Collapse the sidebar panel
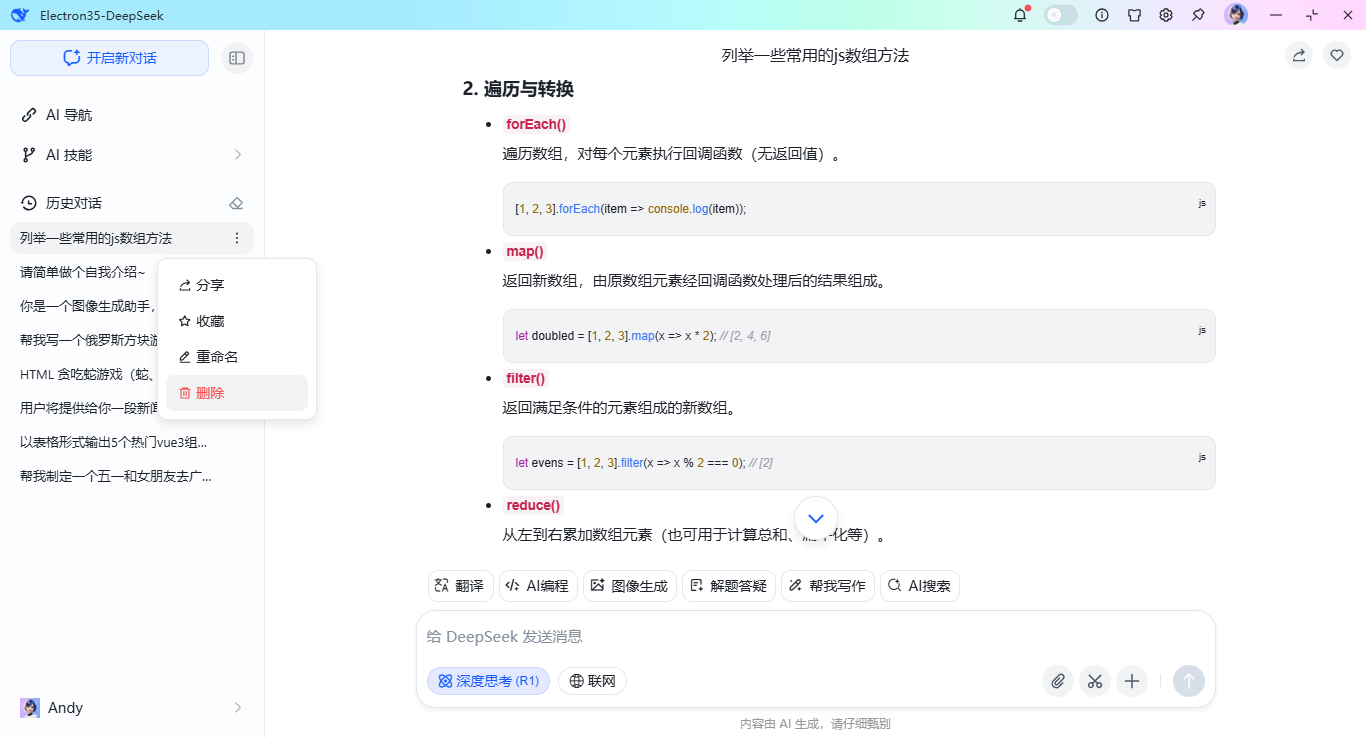1366x738 pixels. click(237, 58)
